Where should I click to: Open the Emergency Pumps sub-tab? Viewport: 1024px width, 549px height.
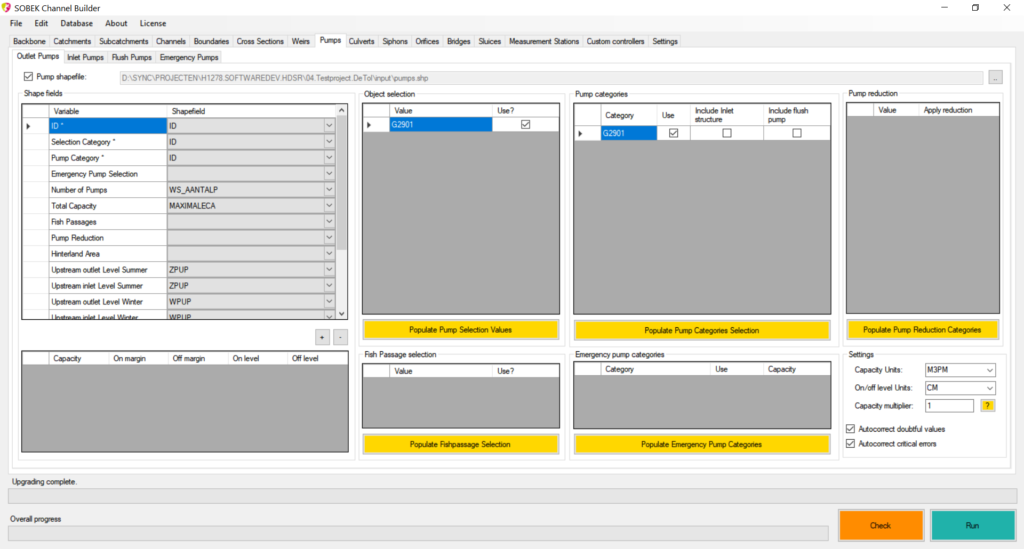(189, 57)
